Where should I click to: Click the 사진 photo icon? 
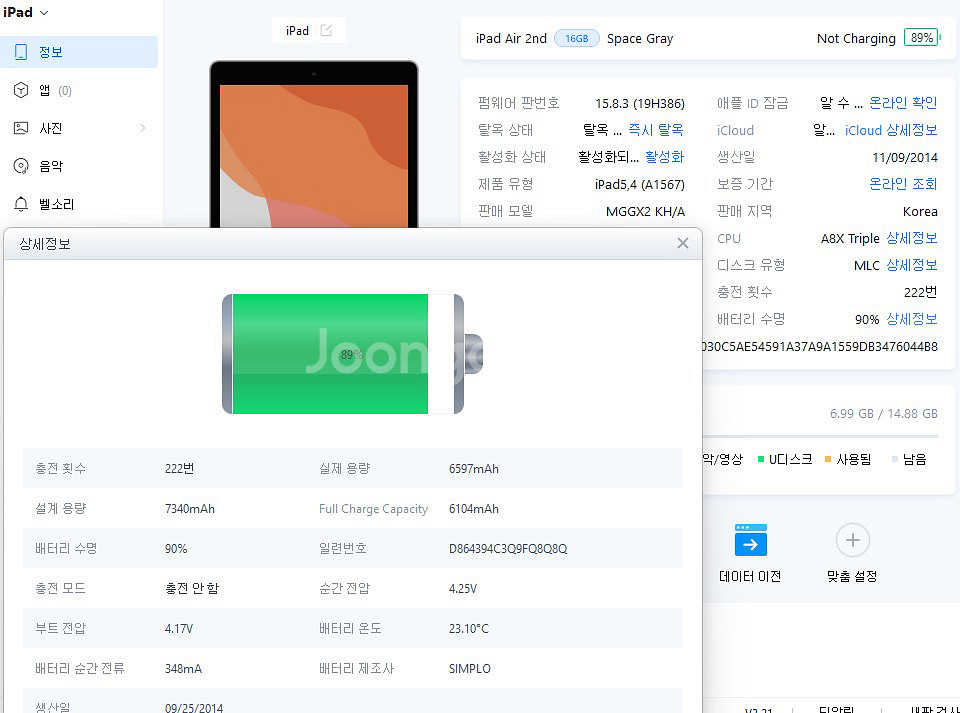tap(20, 128)
